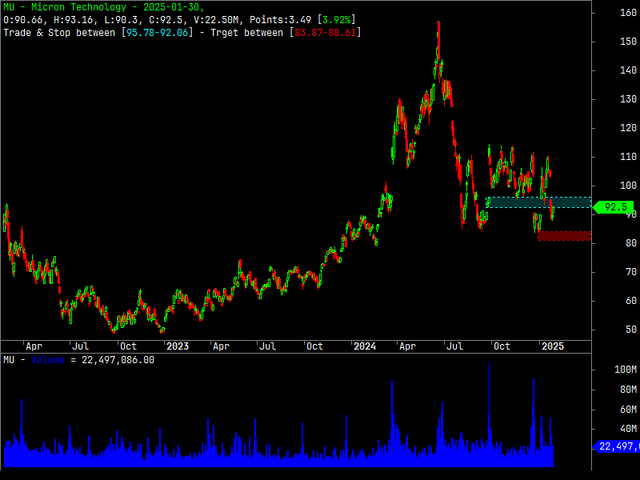Screen dimensions: 640x480
Task: Click the OHLC data line with V:22.58M
Action: 180,20
